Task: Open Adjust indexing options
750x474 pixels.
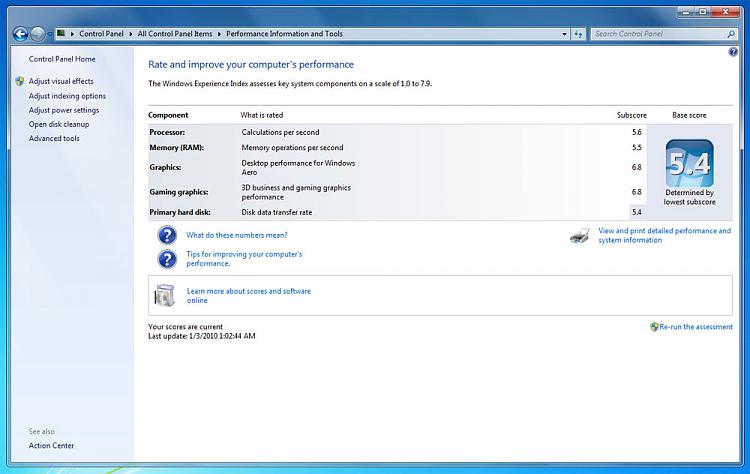Action: [67, 96]
